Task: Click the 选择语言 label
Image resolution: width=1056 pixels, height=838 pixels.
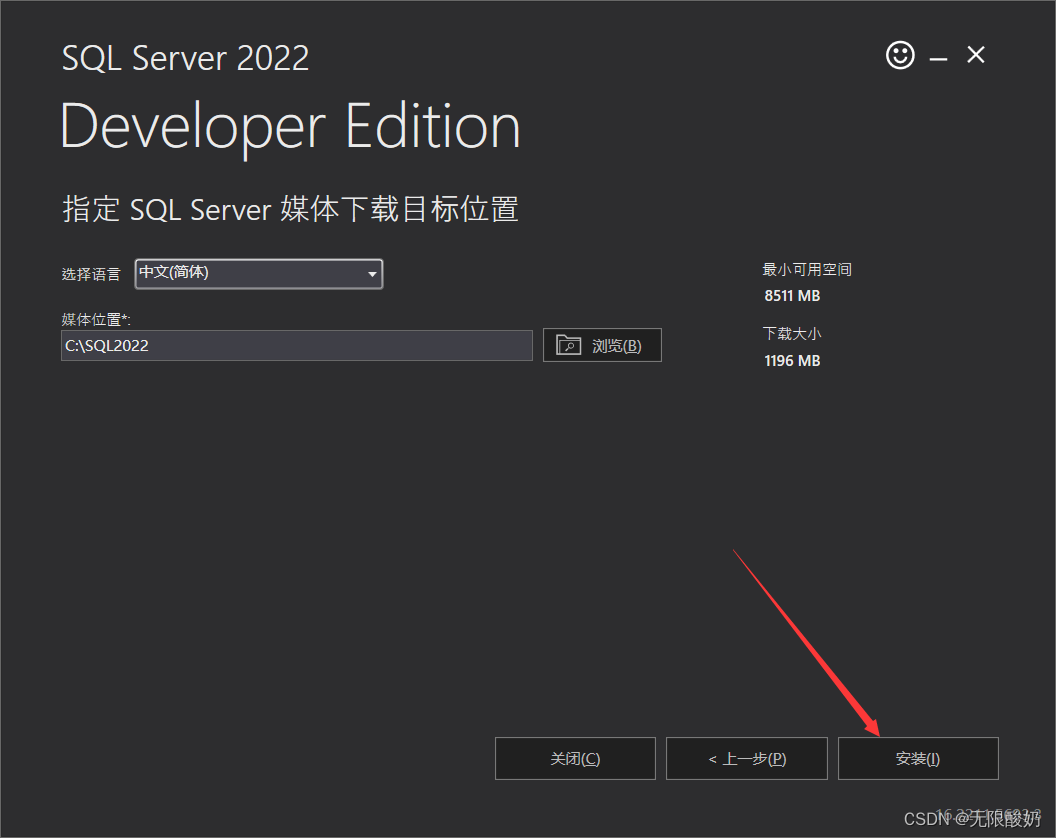Action: point(91,274)
